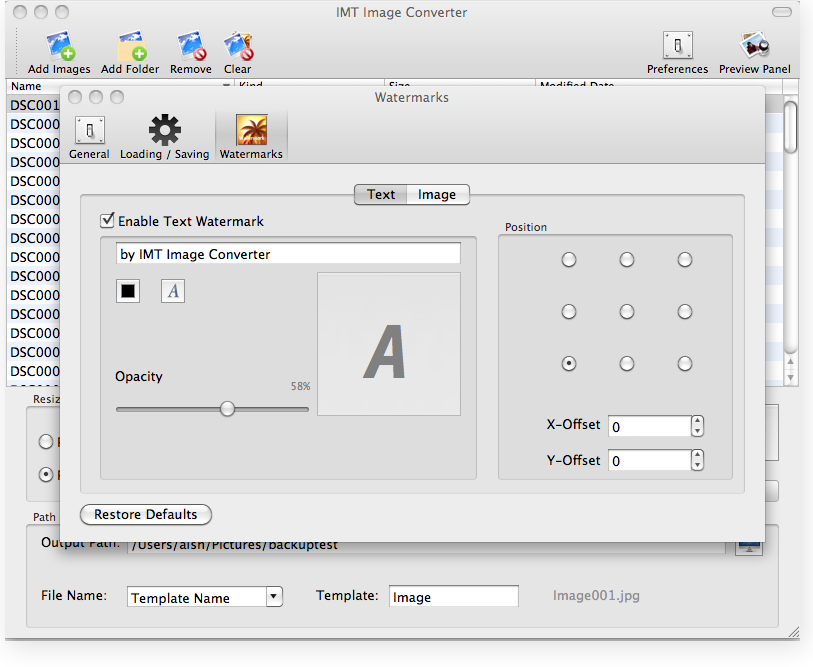Select bottom-left watermark position
813x667 pixels.
569,363
